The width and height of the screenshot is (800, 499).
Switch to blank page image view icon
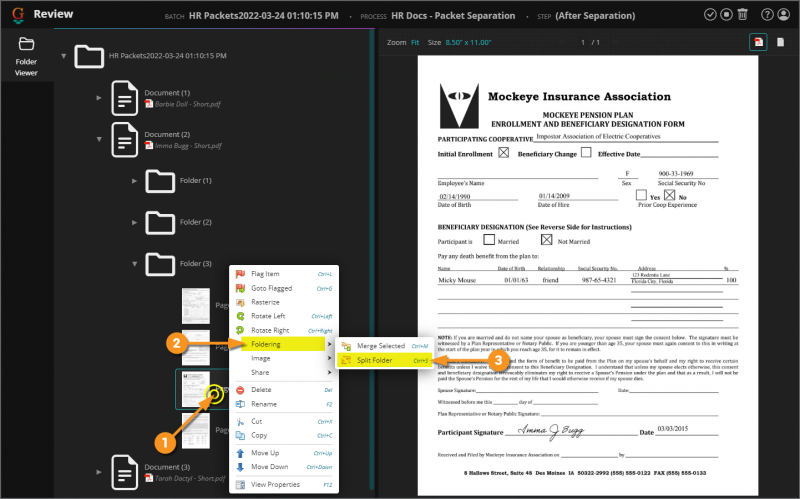pos(780,42)
